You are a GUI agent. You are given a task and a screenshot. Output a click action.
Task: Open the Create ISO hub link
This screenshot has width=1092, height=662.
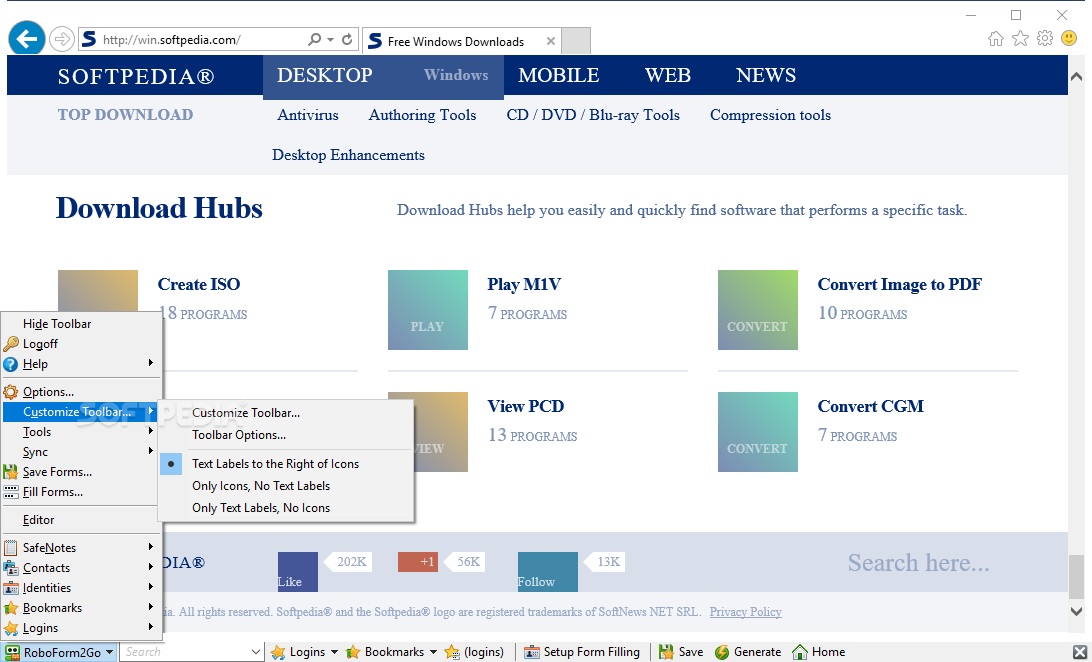coord(198,284)
